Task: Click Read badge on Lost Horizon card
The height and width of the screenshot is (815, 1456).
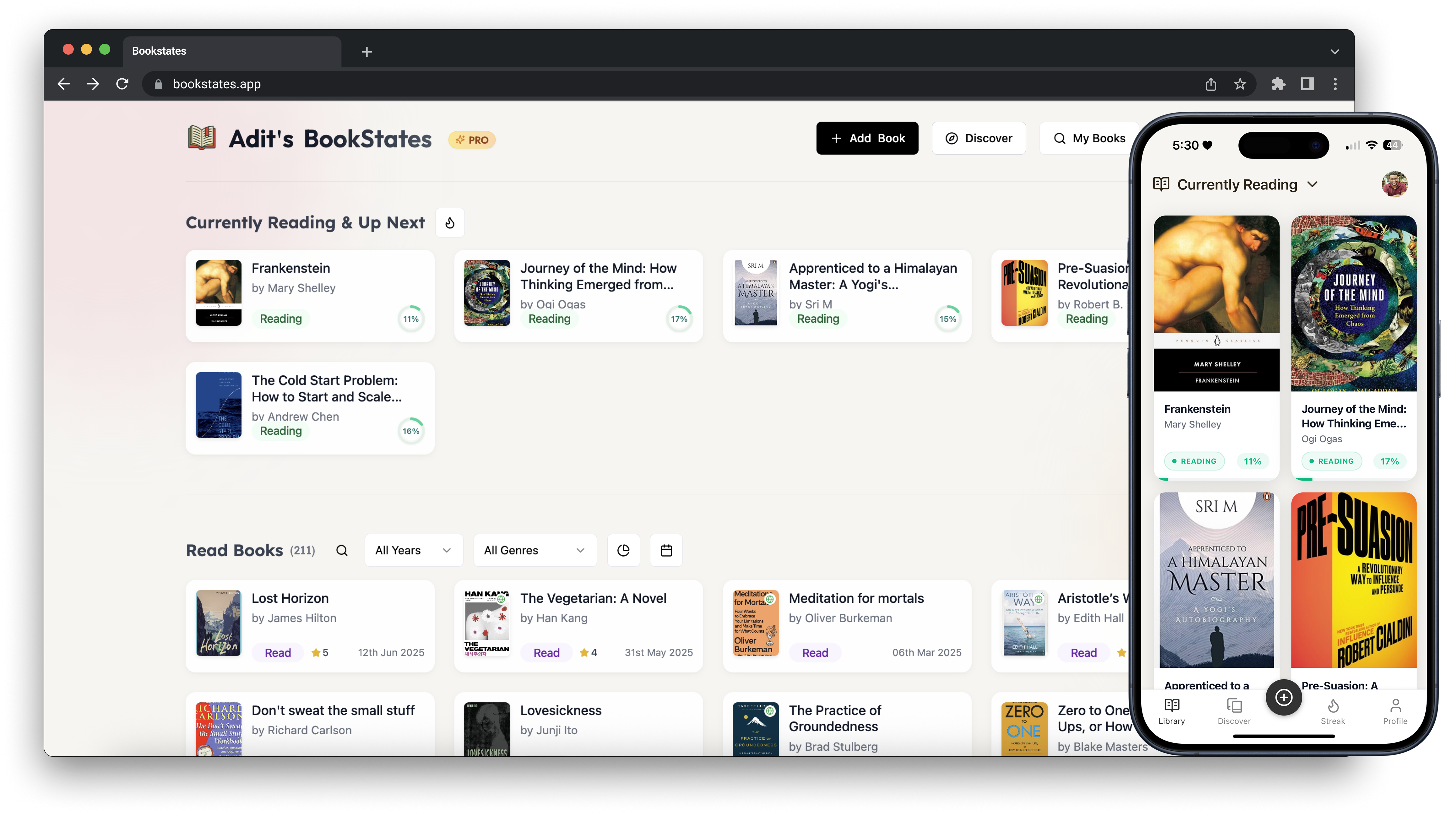Action: pos(278,653)
